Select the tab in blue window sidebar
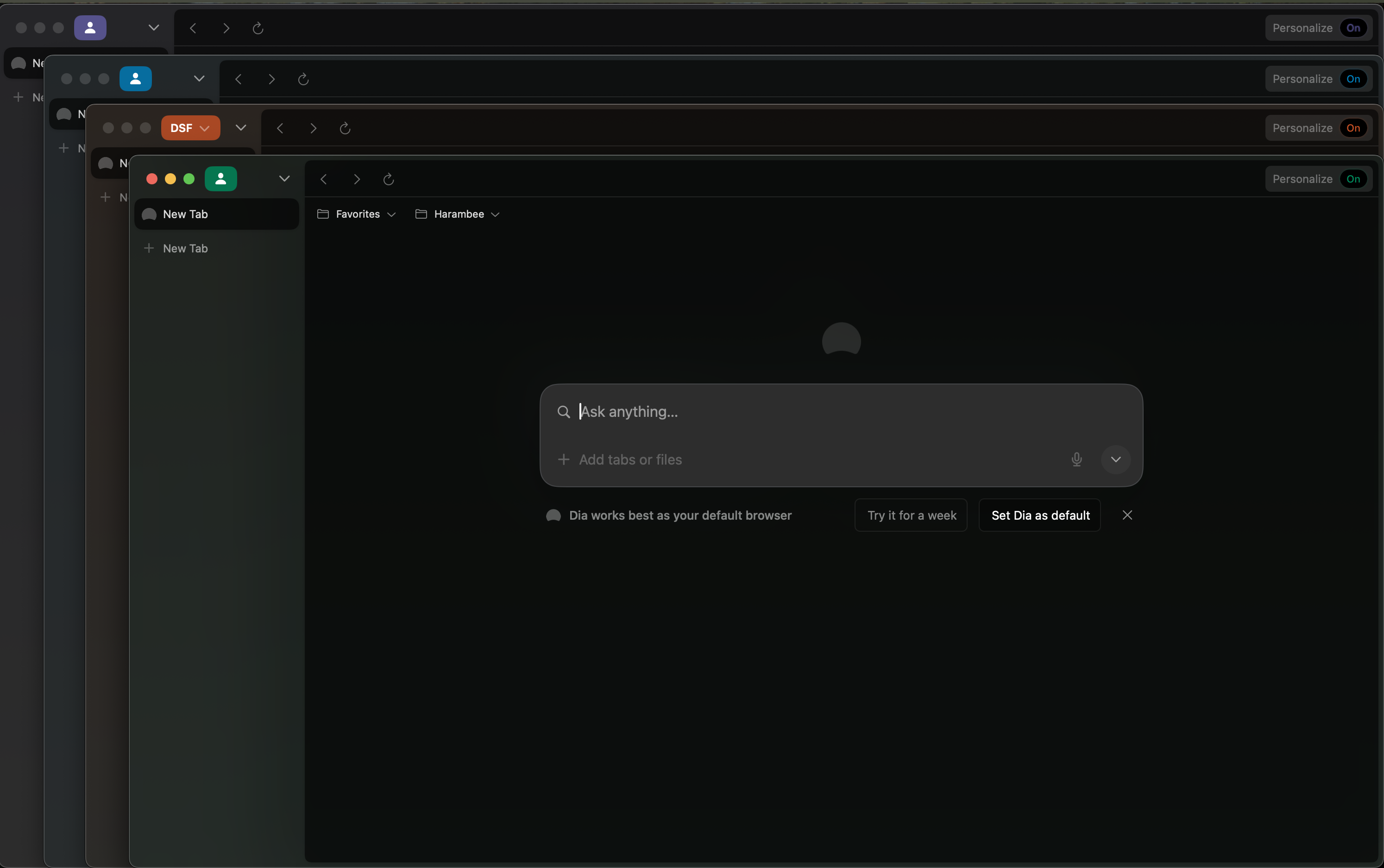The image size is (1384, 868). 68,114
